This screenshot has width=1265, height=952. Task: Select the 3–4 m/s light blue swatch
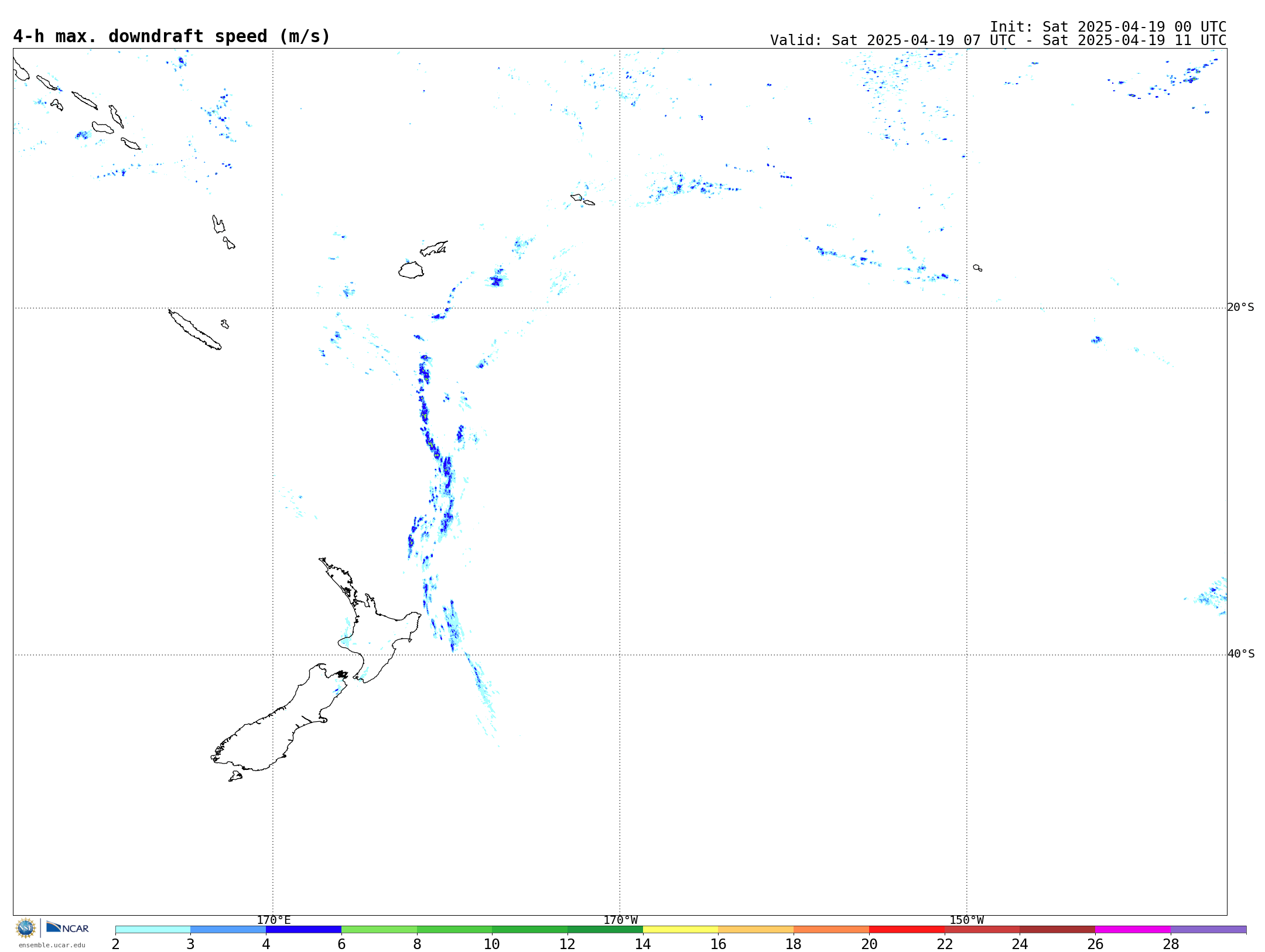228,929
